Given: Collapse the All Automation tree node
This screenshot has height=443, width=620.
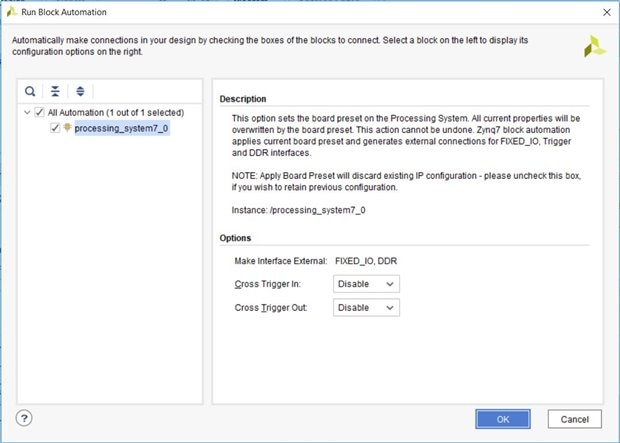Looking at the screenshot, I should point(26,112).
